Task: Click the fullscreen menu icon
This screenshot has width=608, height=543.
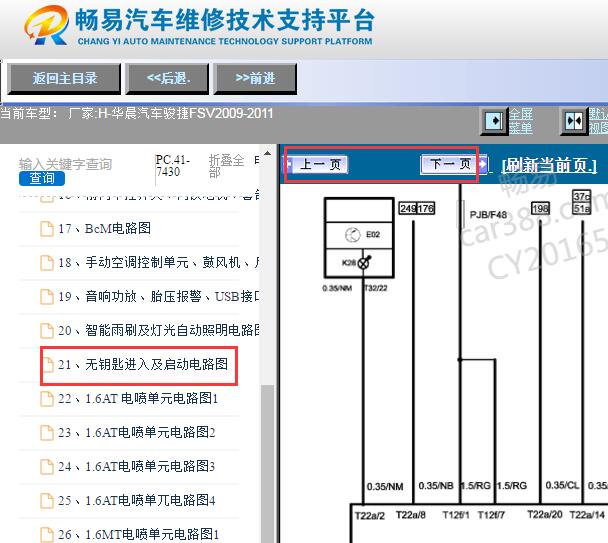Action: pos(494,121)
